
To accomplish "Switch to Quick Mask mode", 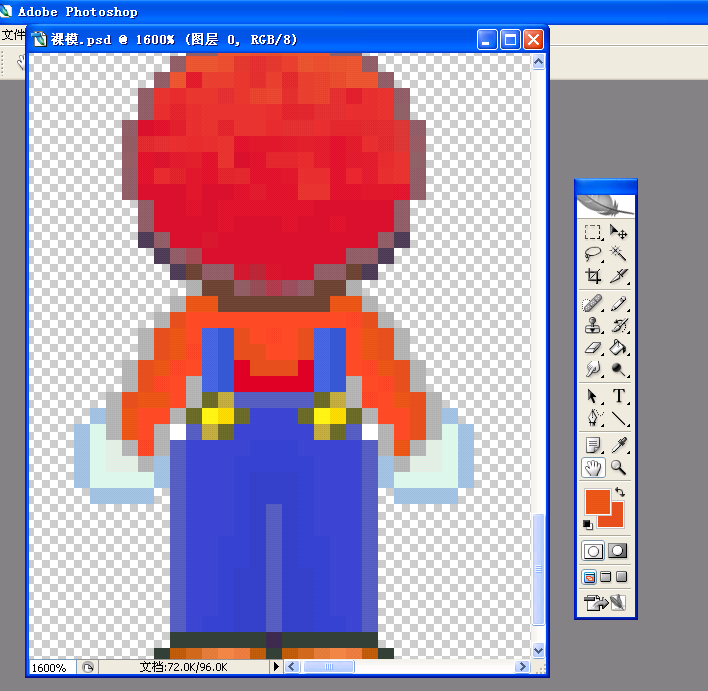I will pyautogui.click(x=617, y=551).
